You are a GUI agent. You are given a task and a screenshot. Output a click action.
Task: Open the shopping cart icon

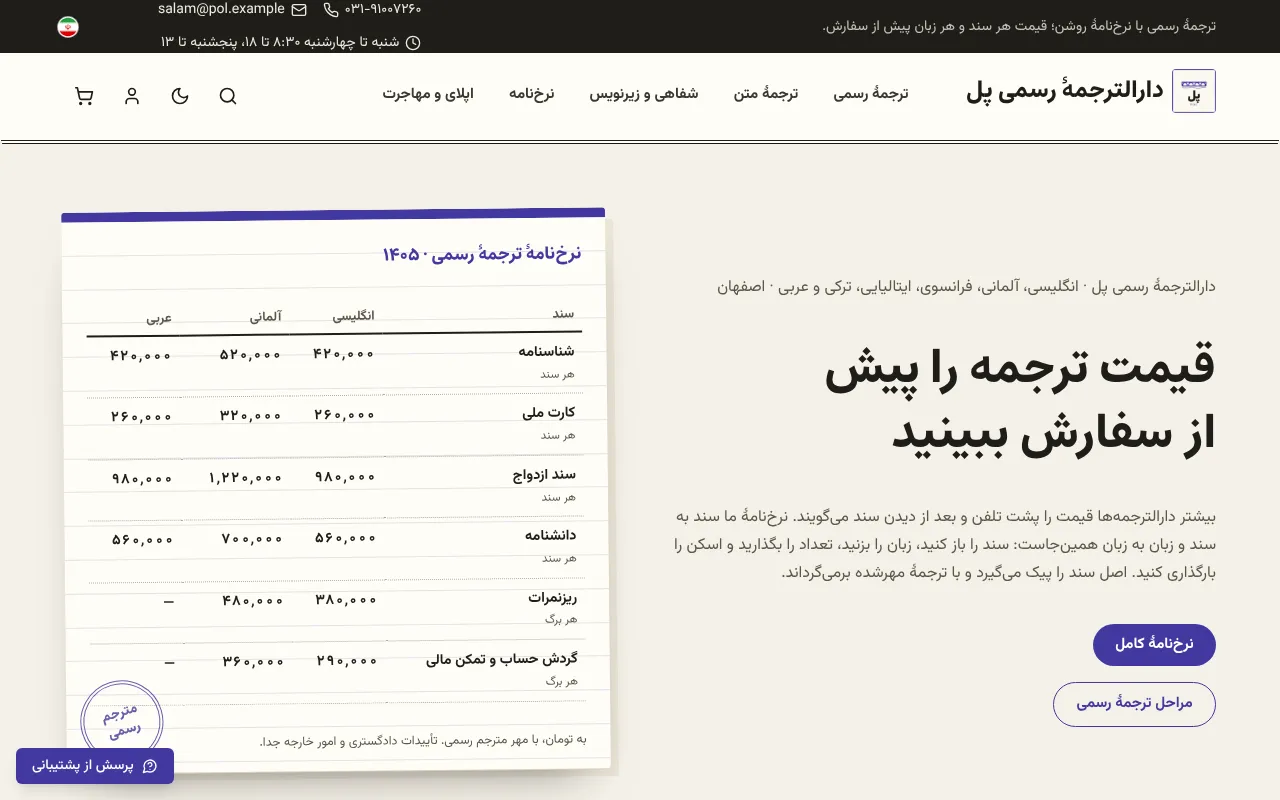(x=84, y=96)
